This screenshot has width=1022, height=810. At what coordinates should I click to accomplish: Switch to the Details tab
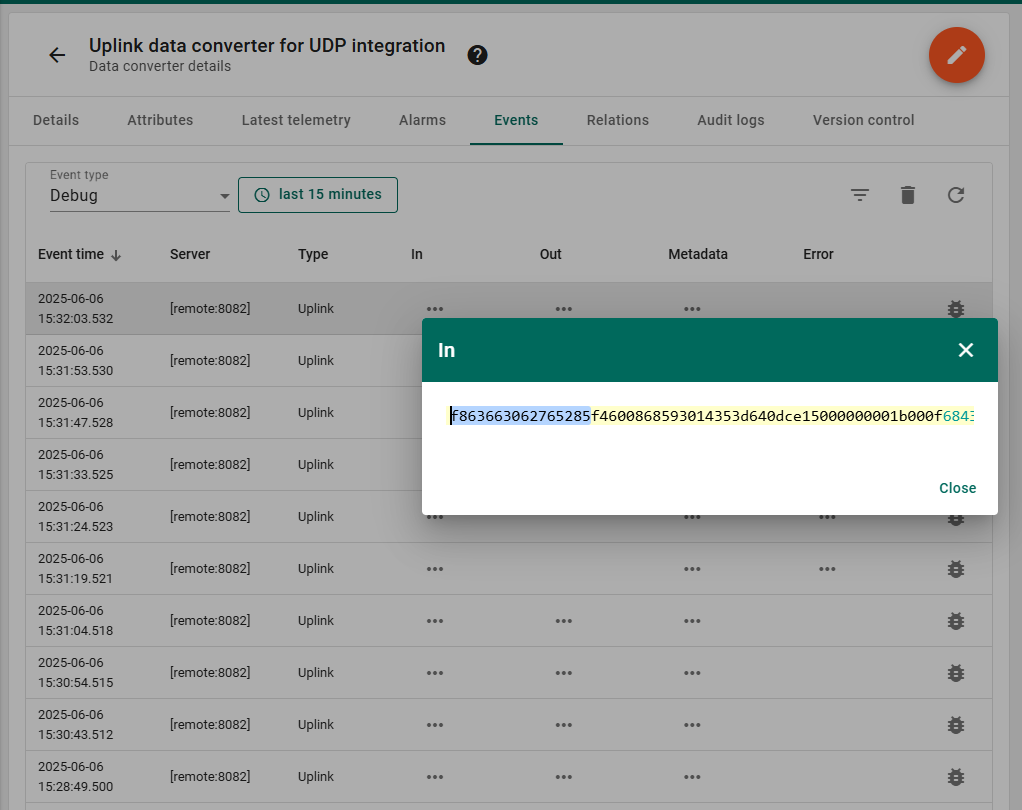(56, 121)
